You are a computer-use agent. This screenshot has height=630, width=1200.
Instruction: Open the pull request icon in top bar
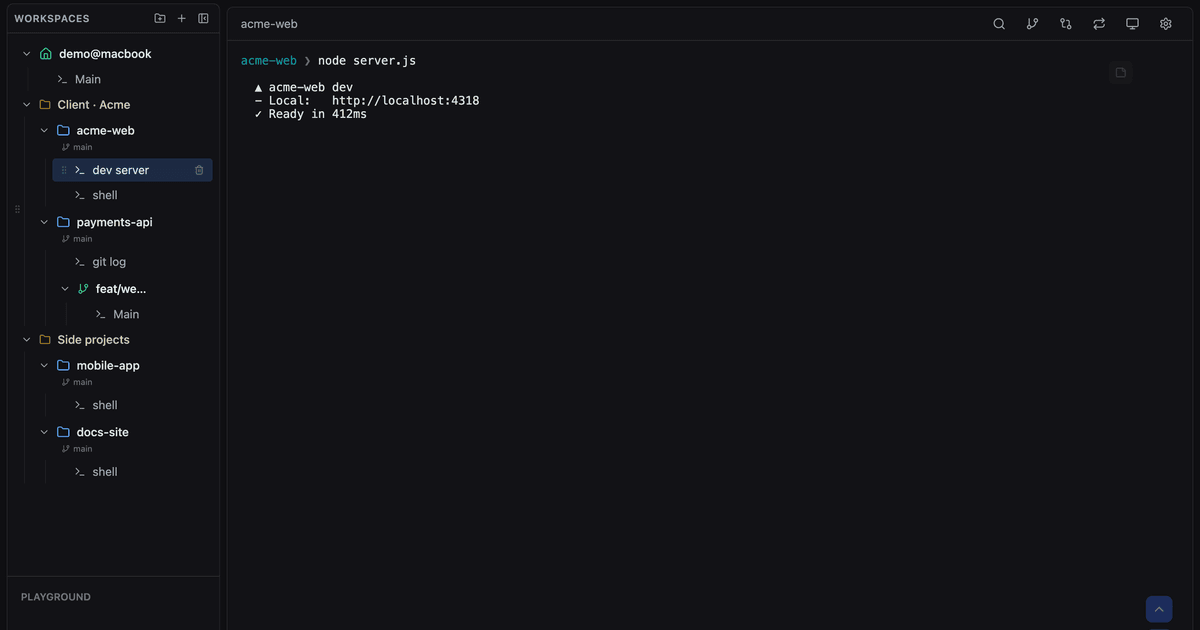[1066, 24]
